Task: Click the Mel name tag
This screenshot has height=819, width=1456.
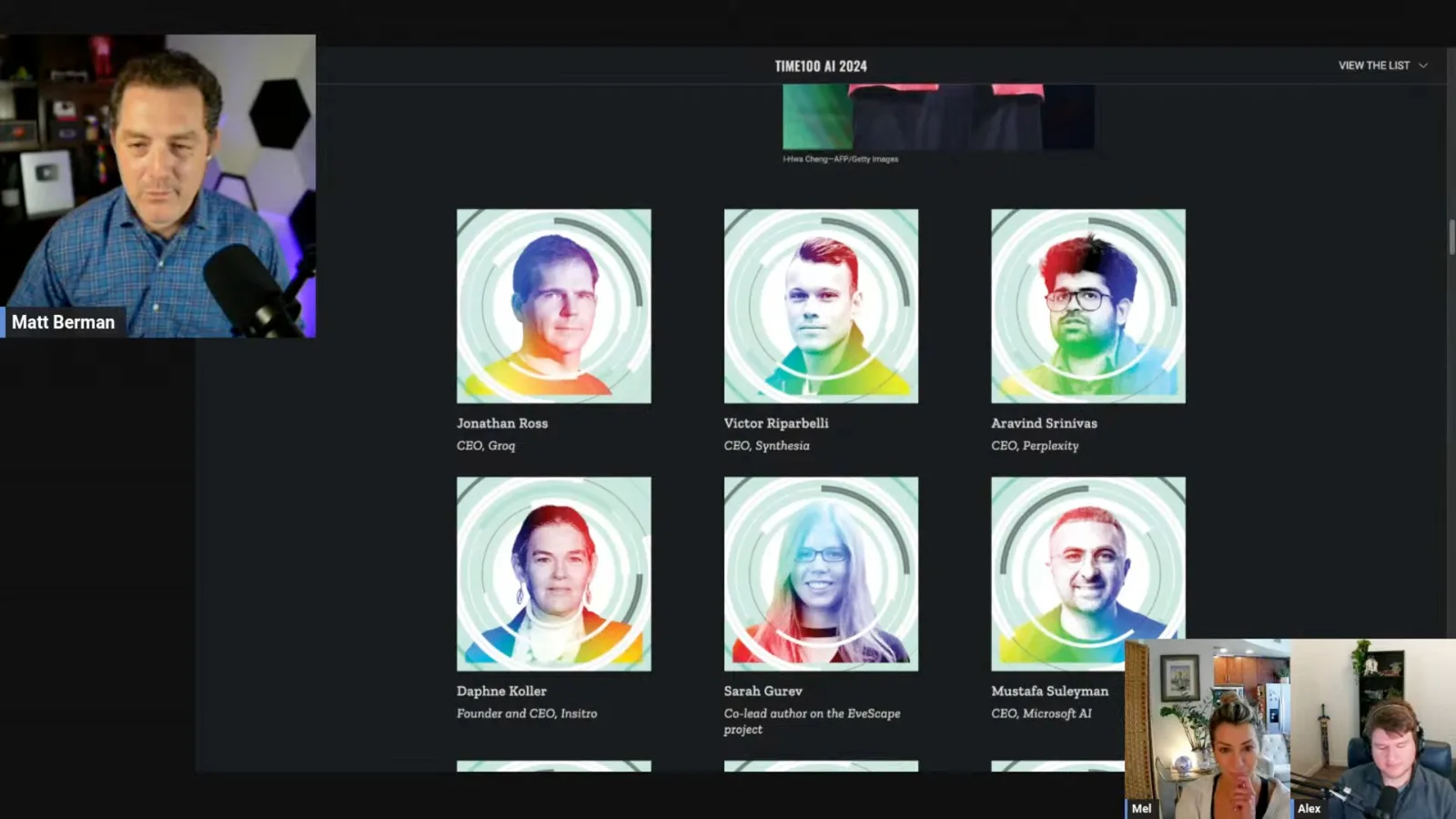Action: 1141,808
